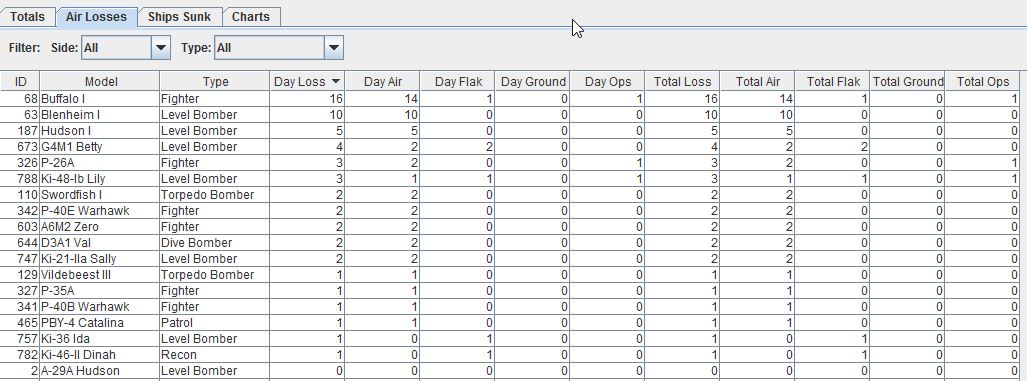This screenshot has width=1027, height=381.
Task: Select the Hudson I model cell
Action: click(x=100, y=131)
